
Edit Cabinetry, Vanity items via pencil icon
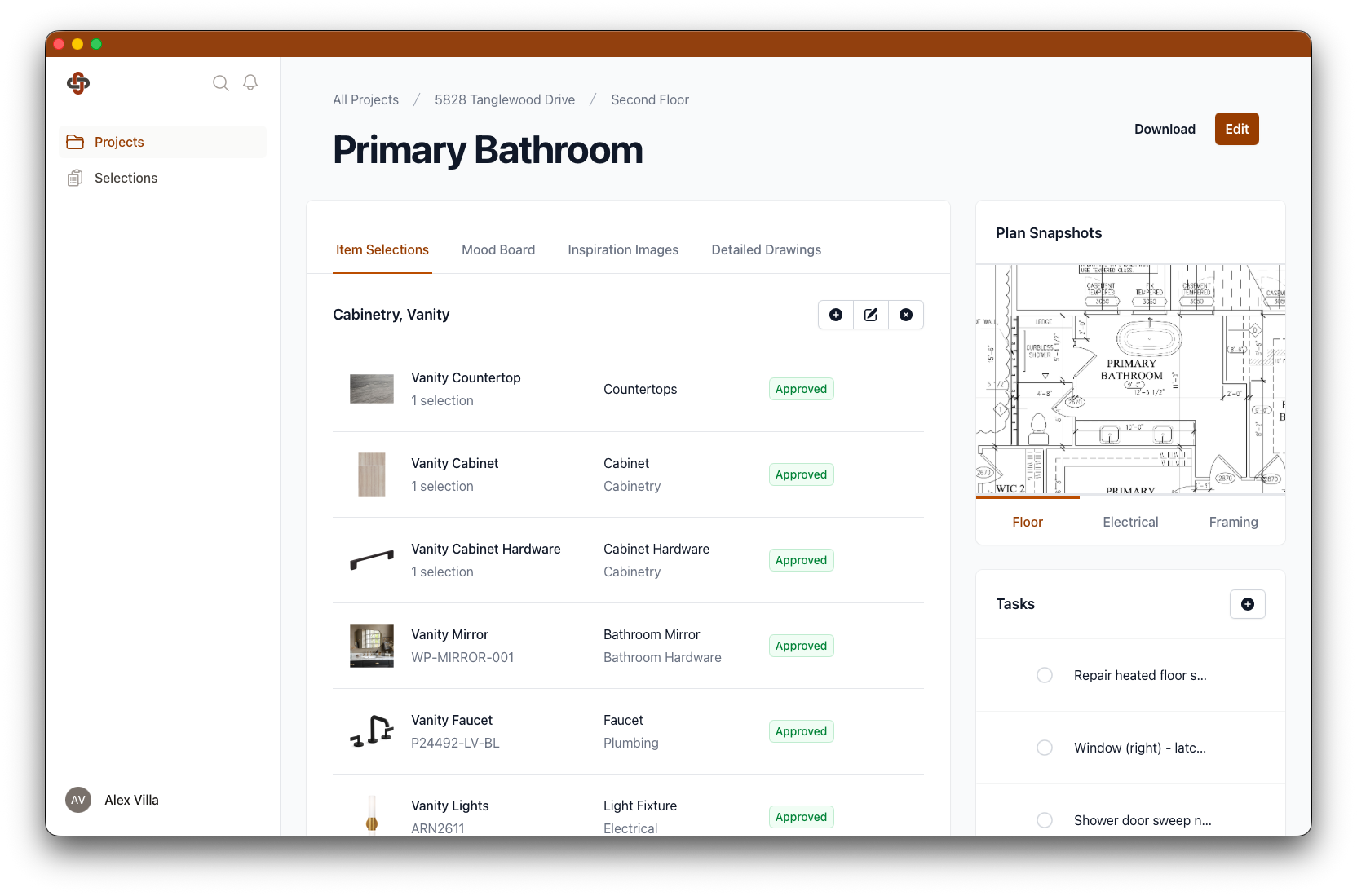[x=870, y=314]
